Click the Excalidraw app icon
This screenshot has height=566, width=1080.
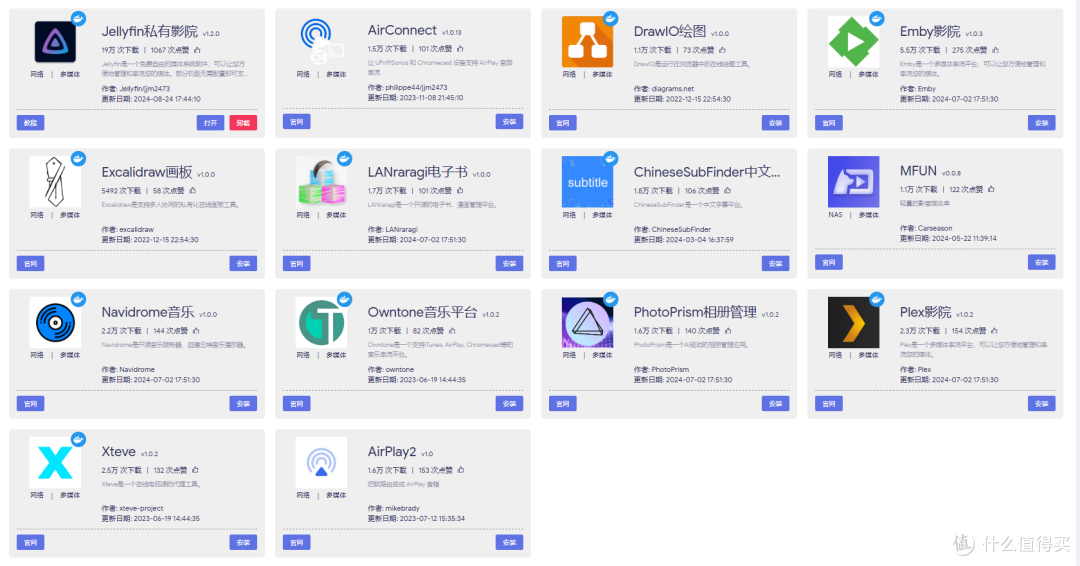pyautogui.click(x=55, y=182)
